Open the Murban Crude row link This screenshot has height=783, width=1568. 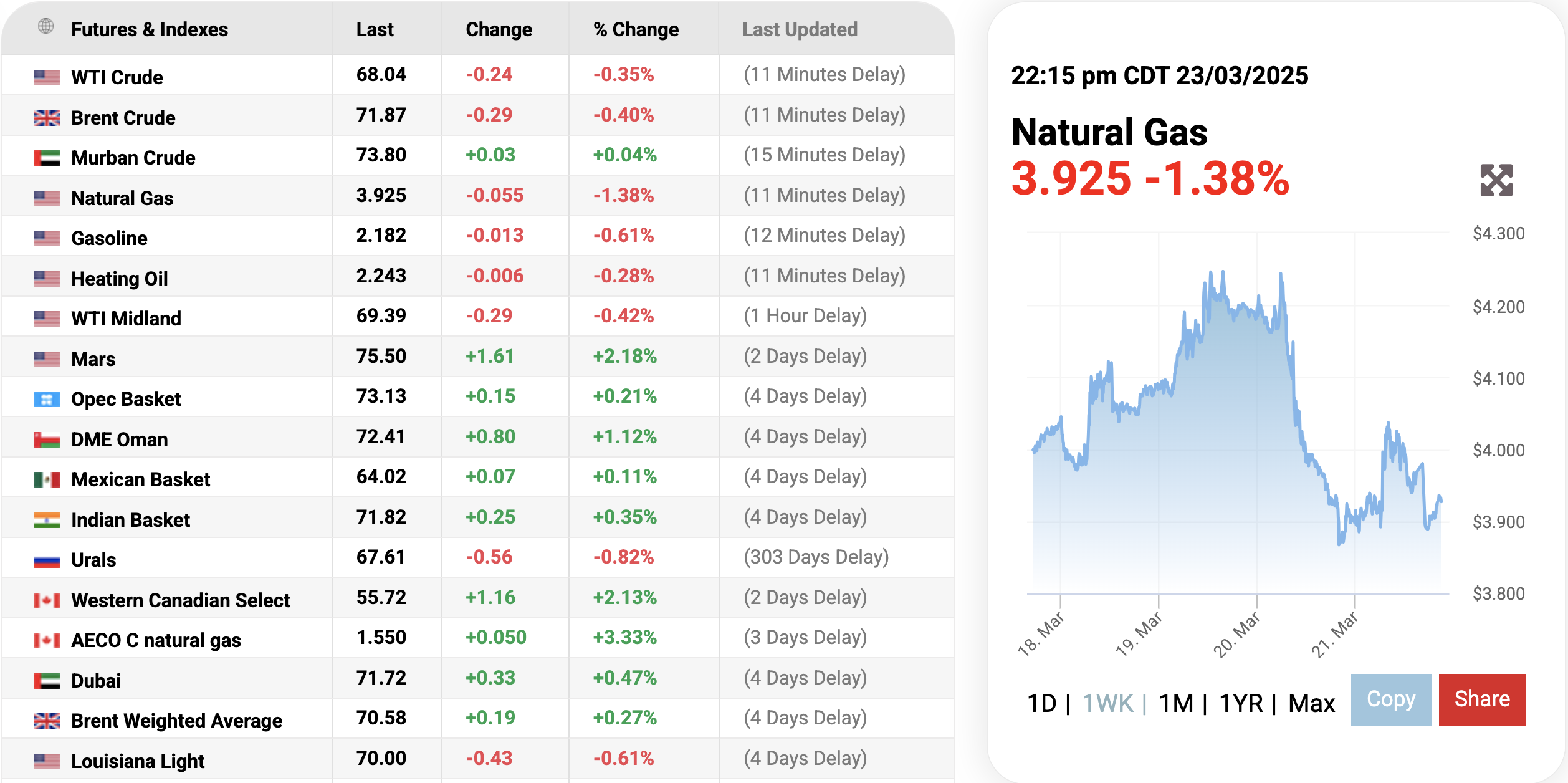click(x=133, y=158)
